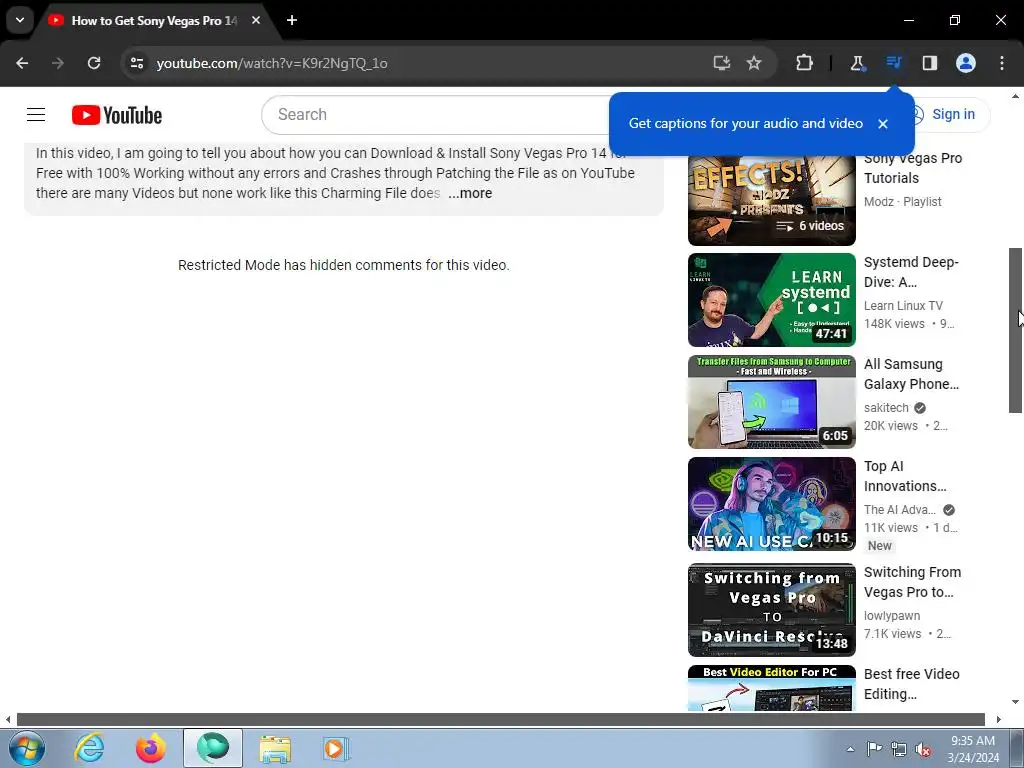The image size is (1024, 768).
Task: Play the NEW AI USE CASES thumbnail
Action: (x=771, y=504)
